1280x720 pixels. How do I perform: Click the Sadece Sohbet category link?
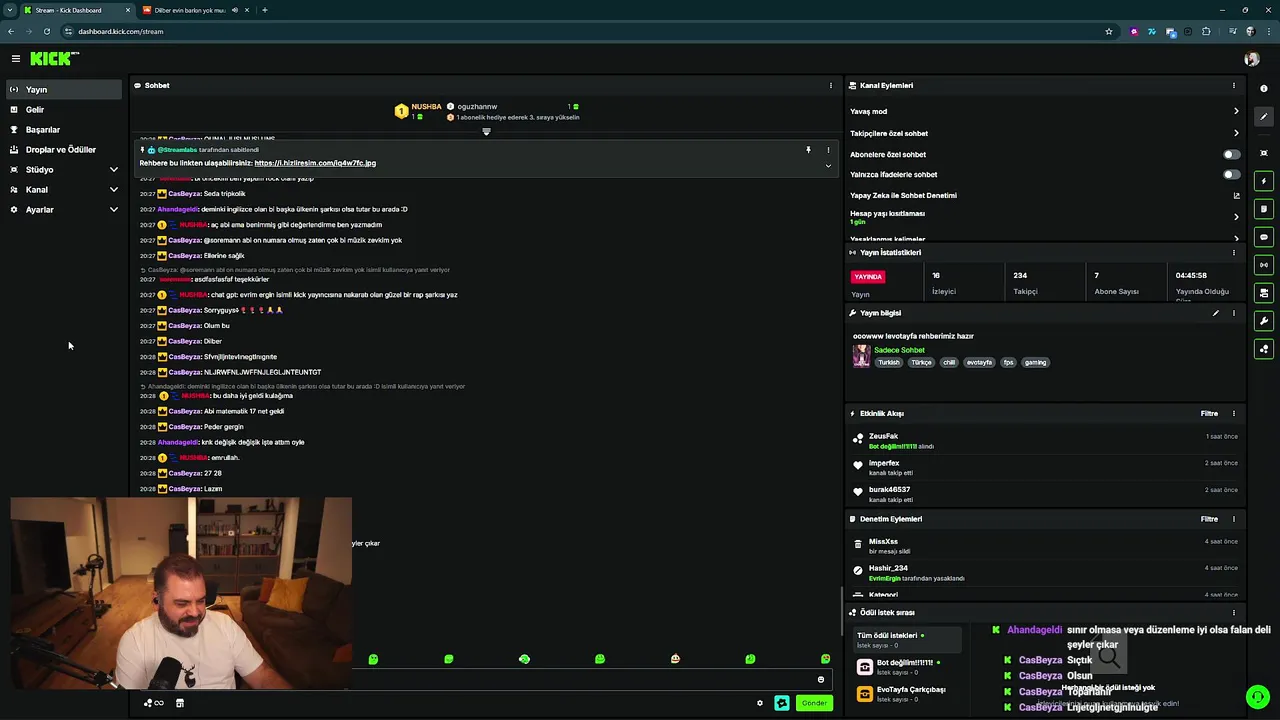point(899,350)
